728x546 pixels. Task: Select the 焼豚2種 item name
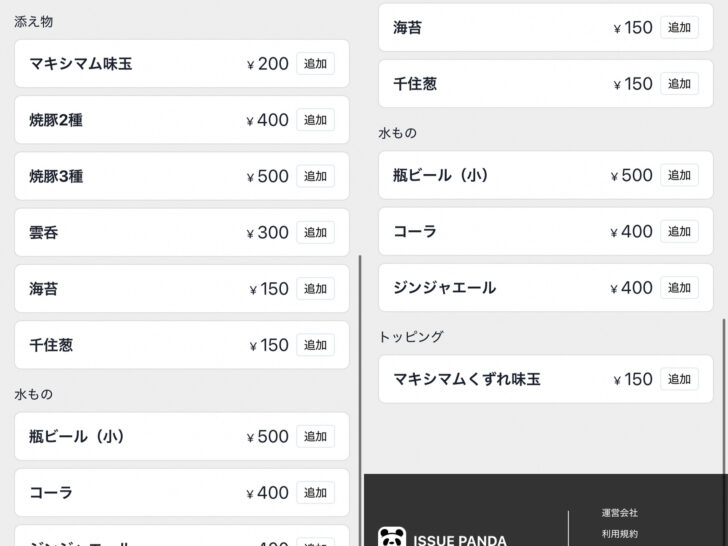coord(56,120)
